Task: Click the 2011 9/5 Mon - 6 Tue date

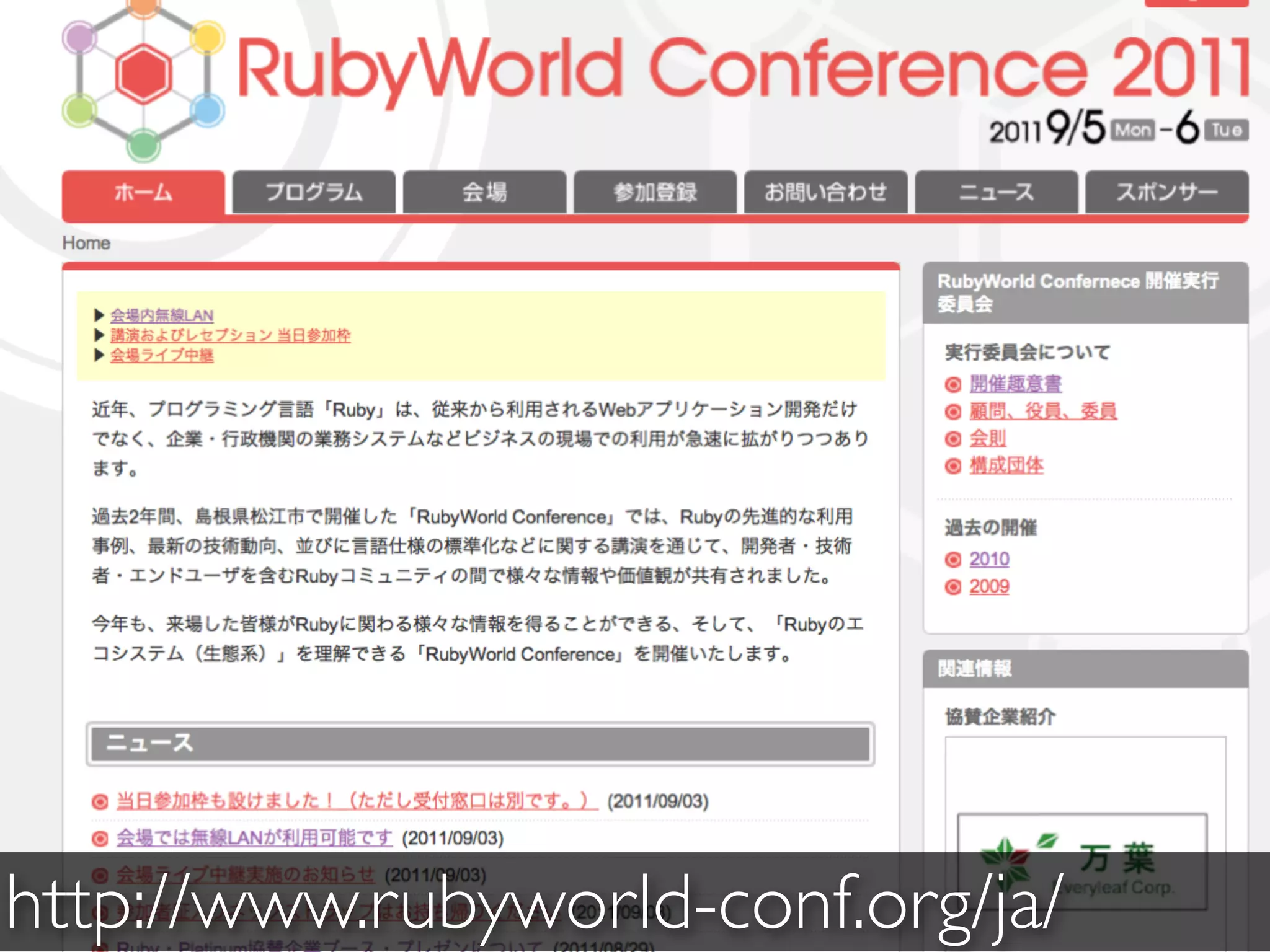Action: (x=1119, y=129)
